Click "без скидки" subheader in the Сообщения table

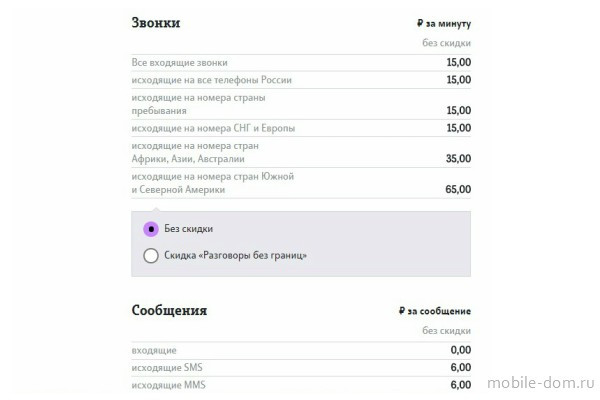click(446, 331)
